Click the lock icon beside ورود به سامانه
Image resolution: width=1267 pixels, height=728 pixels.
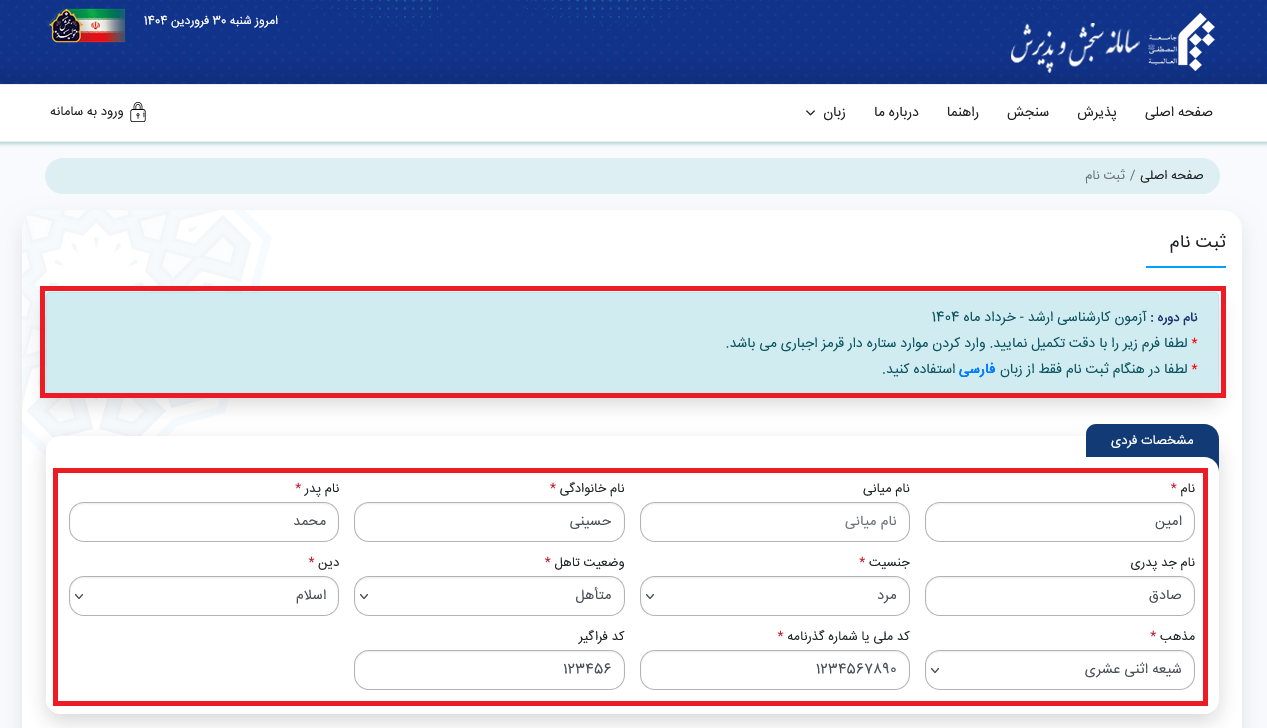click(138, 112)
